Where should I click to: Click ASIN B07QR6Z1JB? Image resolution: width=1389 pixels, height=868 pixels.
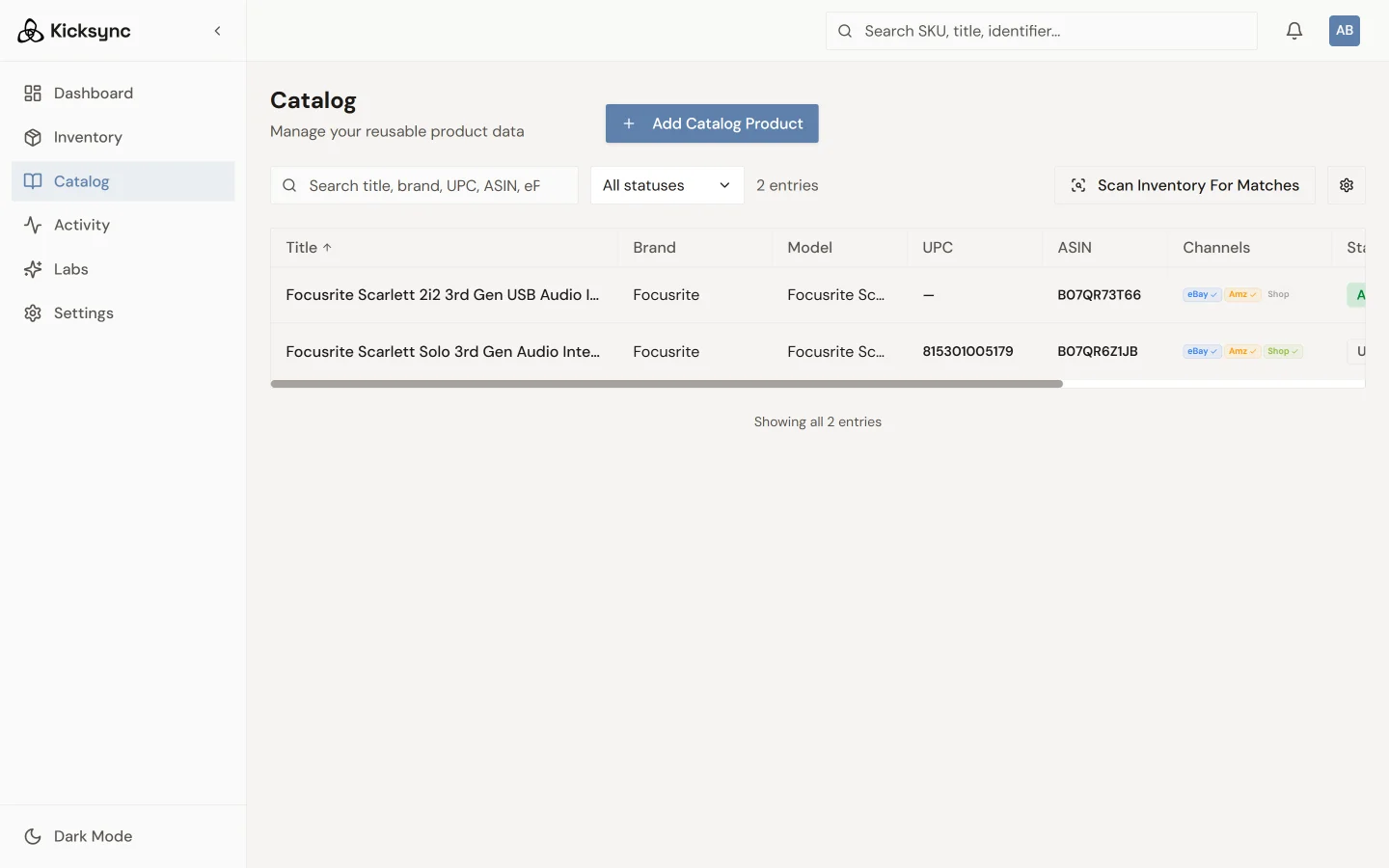(1098, 352)
